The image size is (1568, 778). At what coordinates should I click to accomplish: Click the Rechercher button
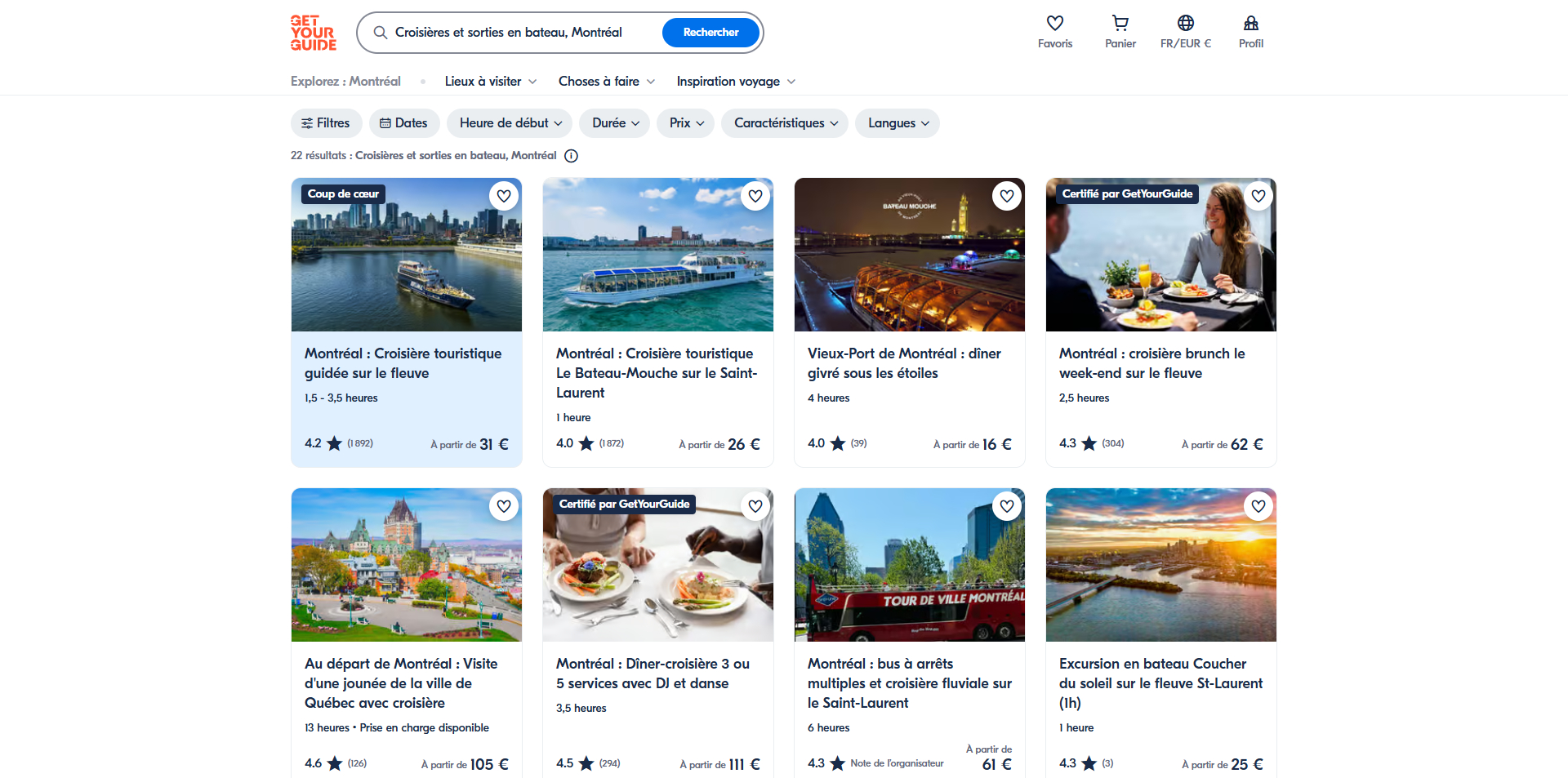pyautogui.click(x=710, y=33)
